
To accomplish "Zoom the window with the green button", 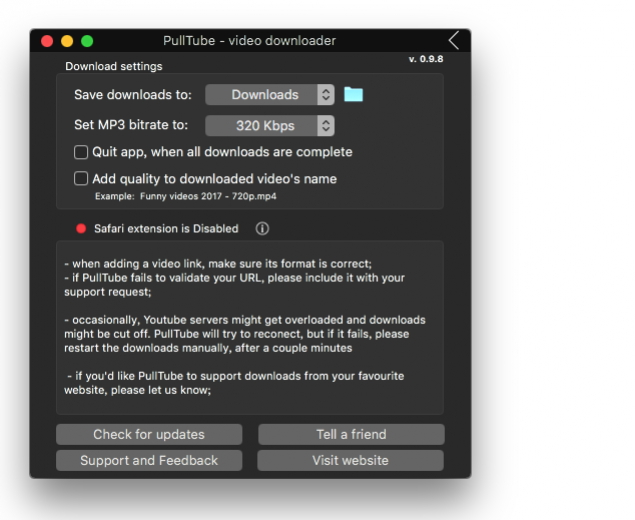I will (87, 41).
